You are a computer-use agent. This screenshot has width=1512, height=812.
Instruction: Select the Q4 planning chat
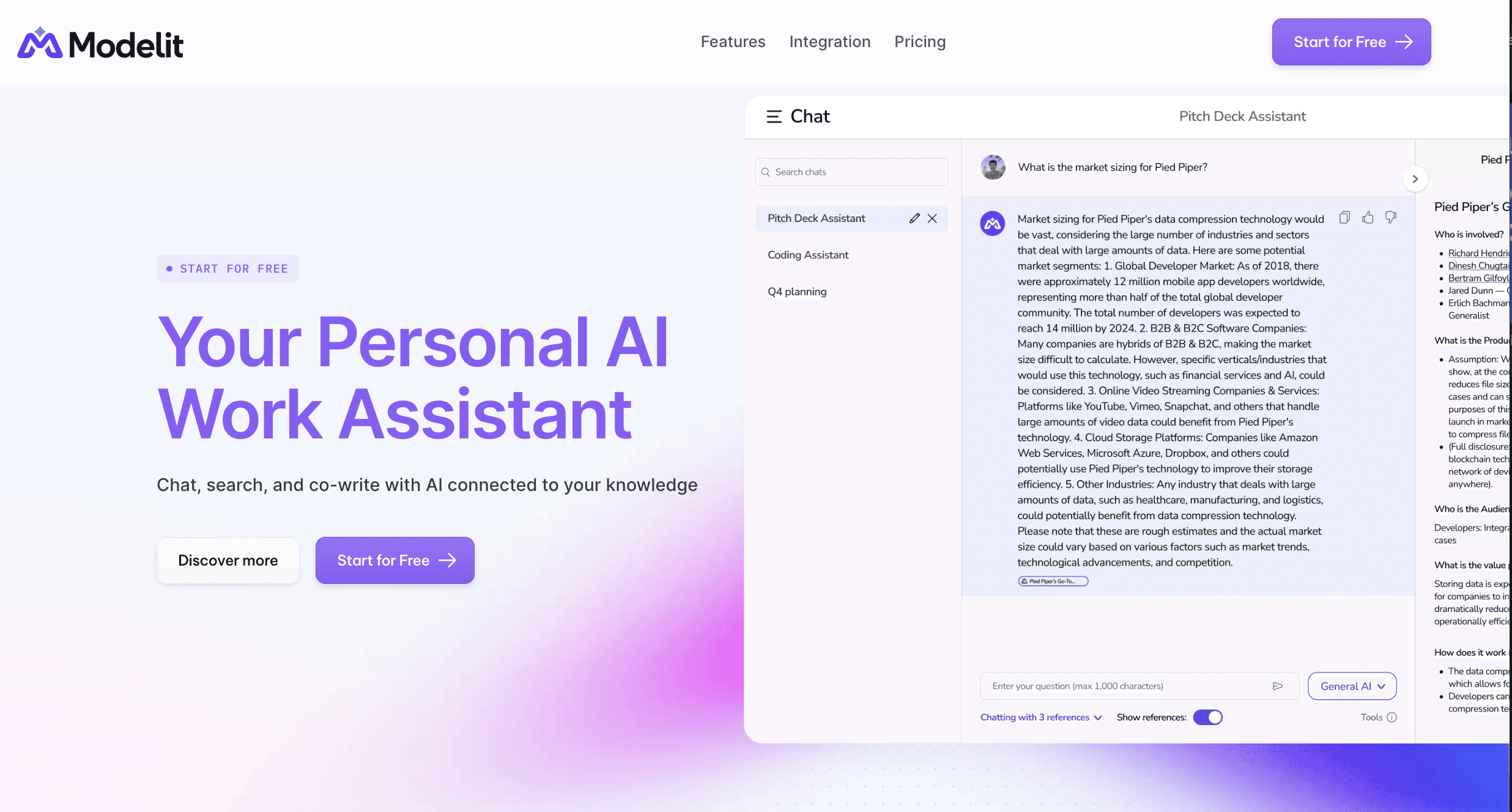(796, 291)
